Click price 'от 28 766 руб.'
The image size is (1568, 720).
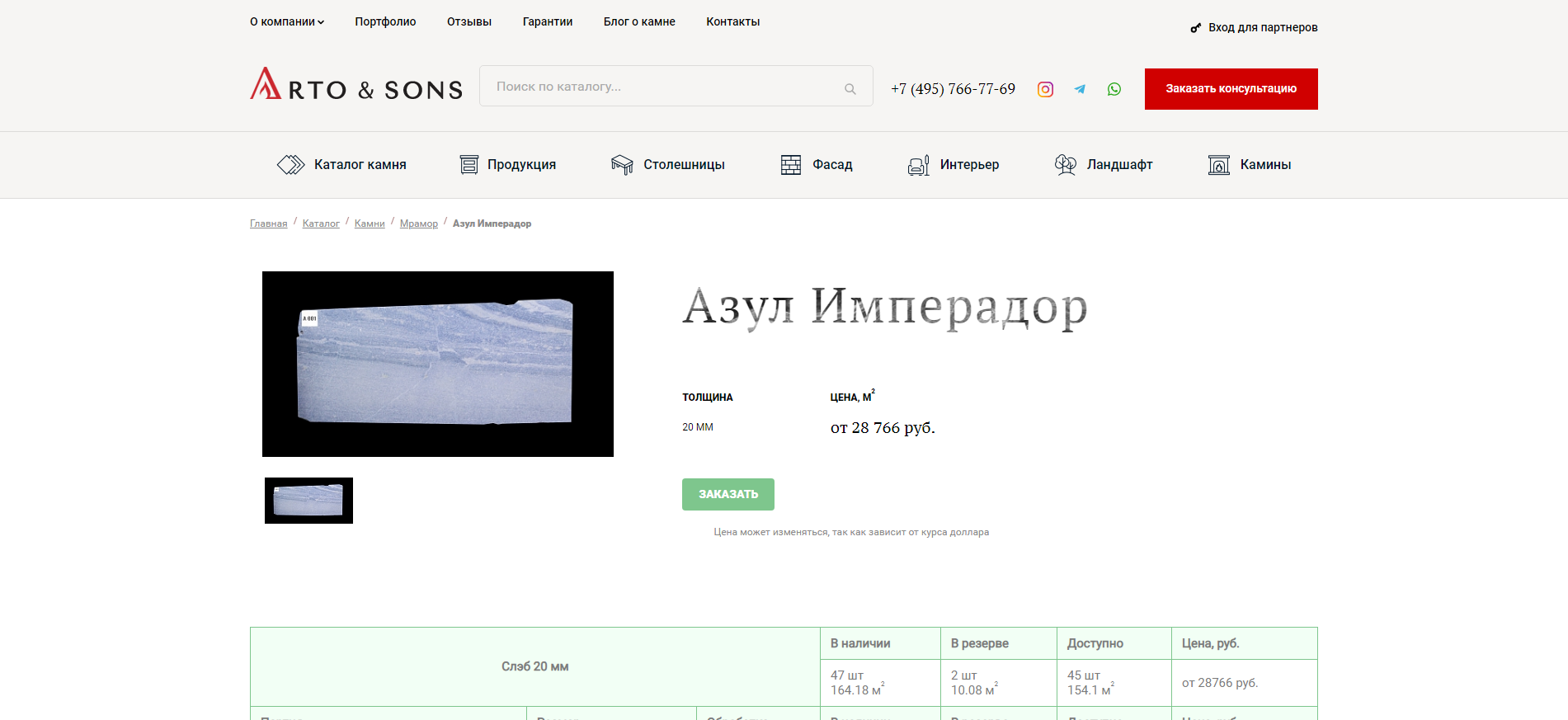[883, 428]
